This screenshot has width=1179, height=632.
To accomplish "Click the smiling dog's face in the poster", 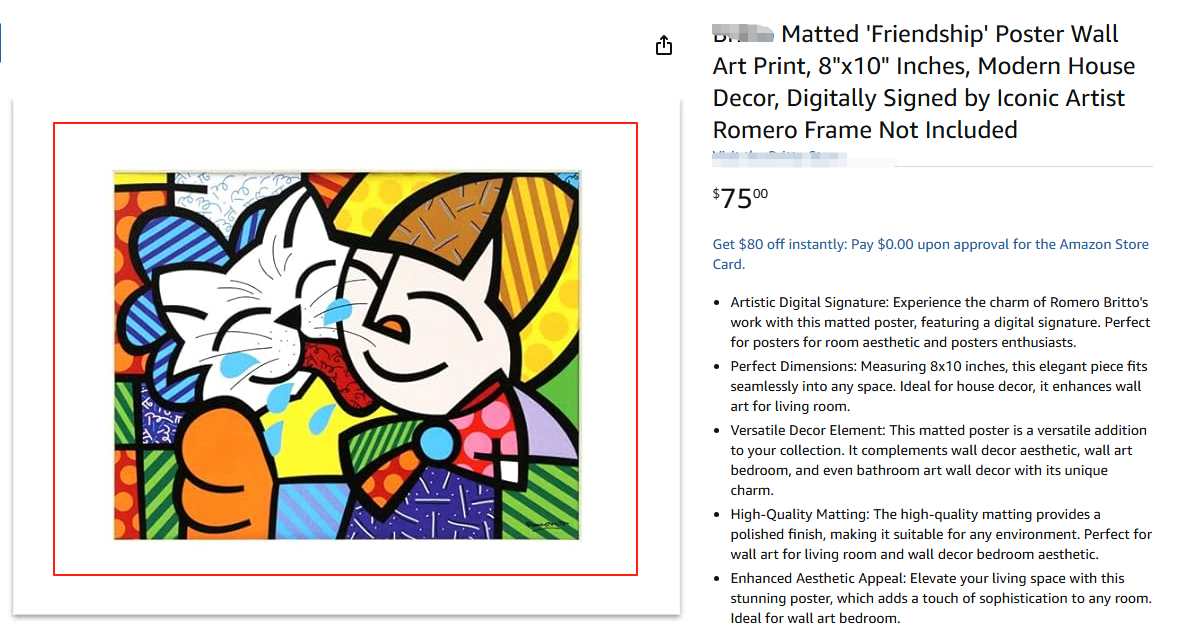I will [420, 330].
